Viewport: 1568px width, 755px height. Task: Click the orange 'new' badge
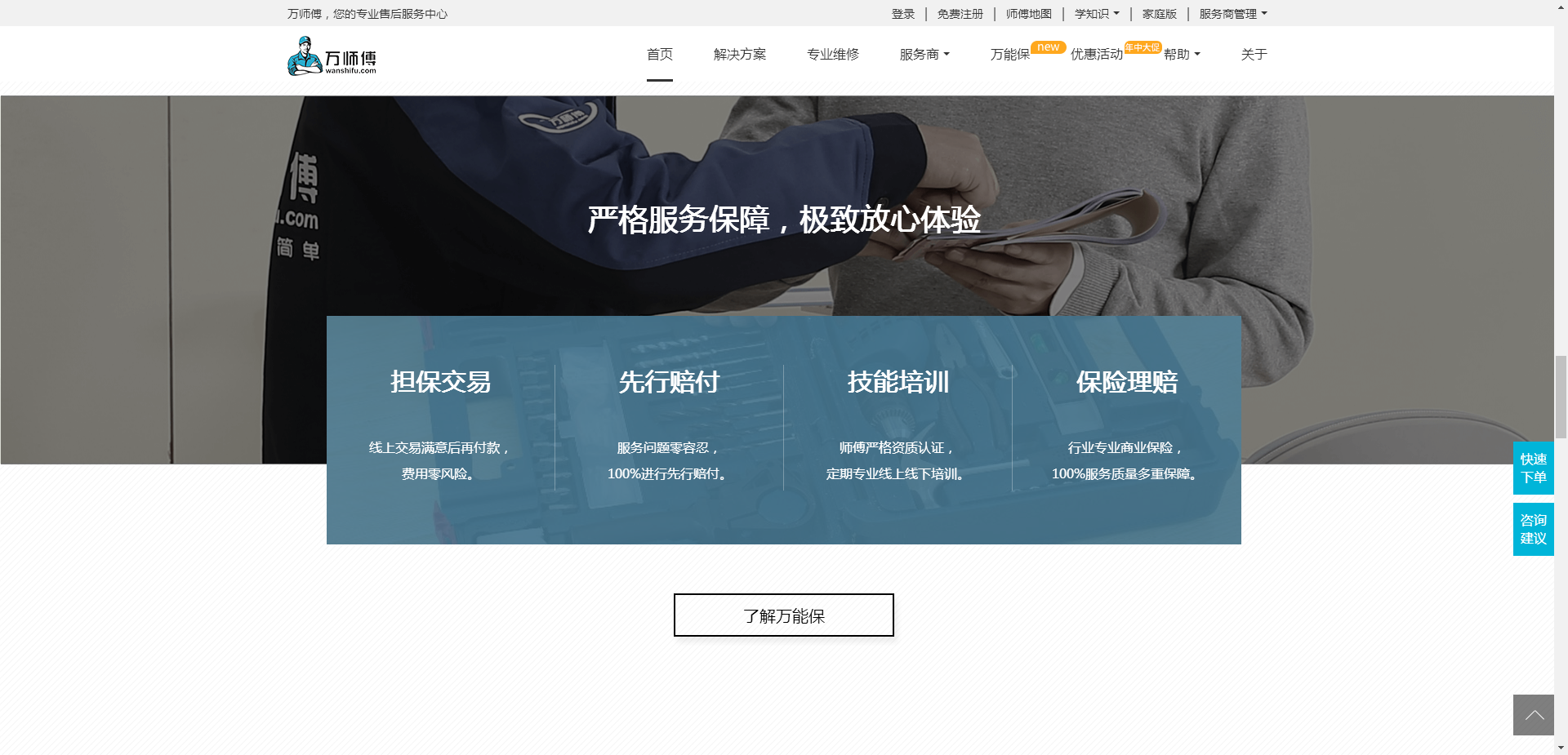[x=1048, y=47]
